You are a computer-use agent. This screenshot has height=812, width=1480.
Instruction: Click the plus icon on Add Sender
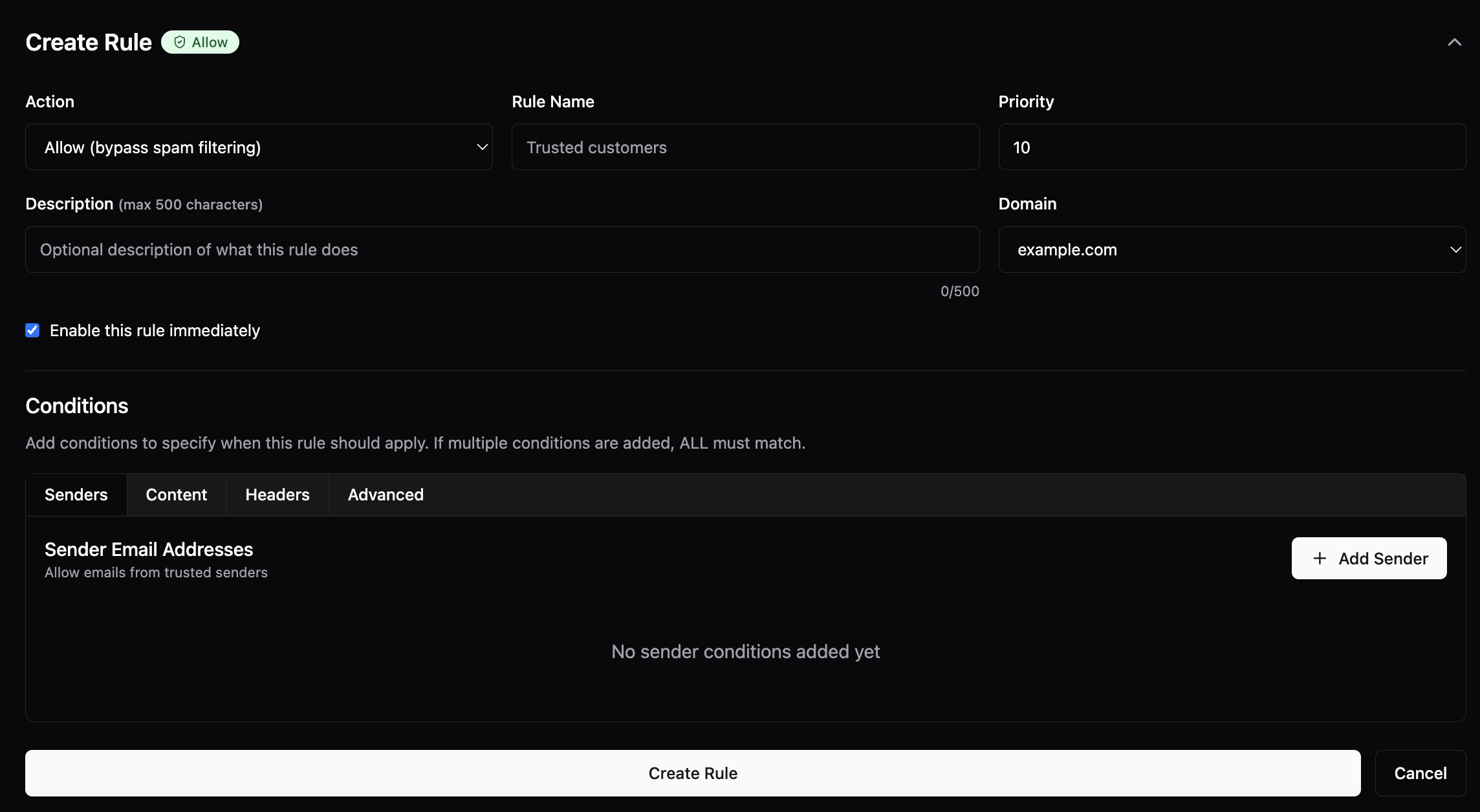1320,558
